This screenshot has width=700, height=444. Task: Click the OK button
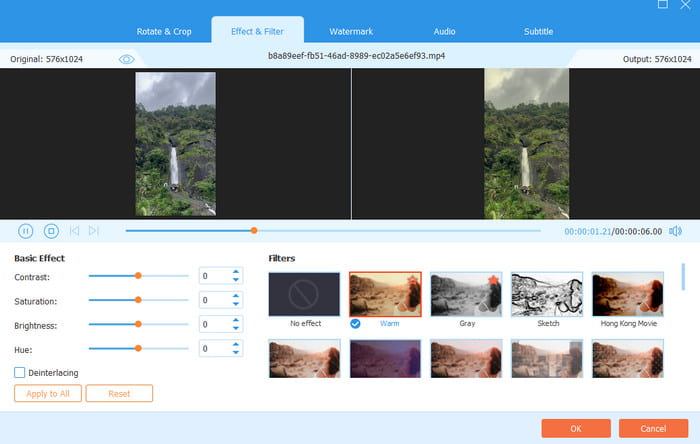(x=576, y=428)
